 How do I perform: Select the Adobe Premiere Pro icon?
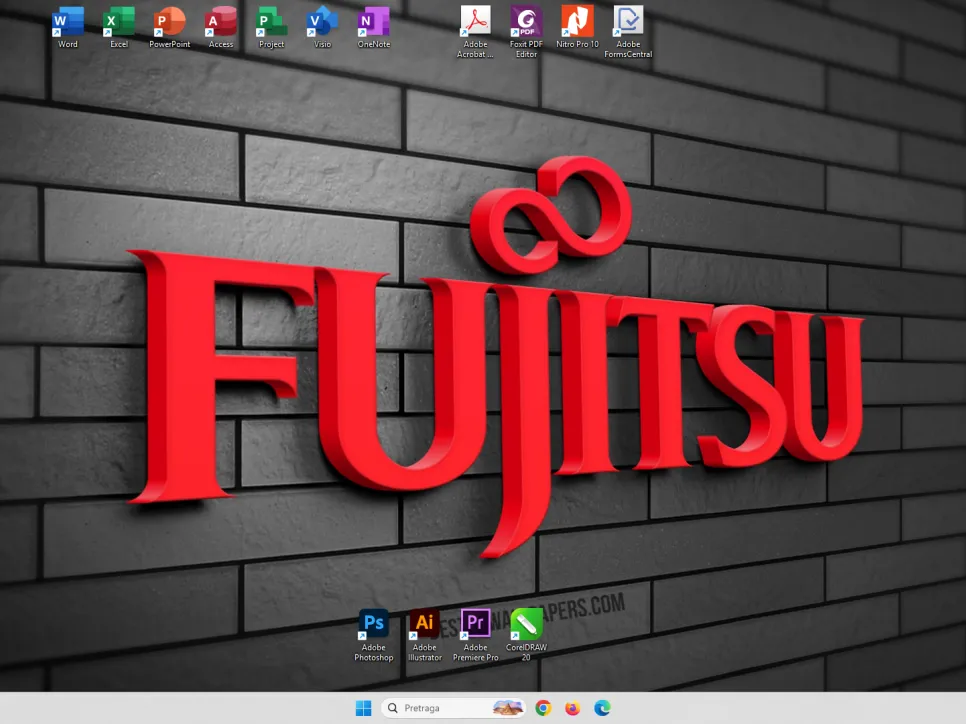(475, 635)
